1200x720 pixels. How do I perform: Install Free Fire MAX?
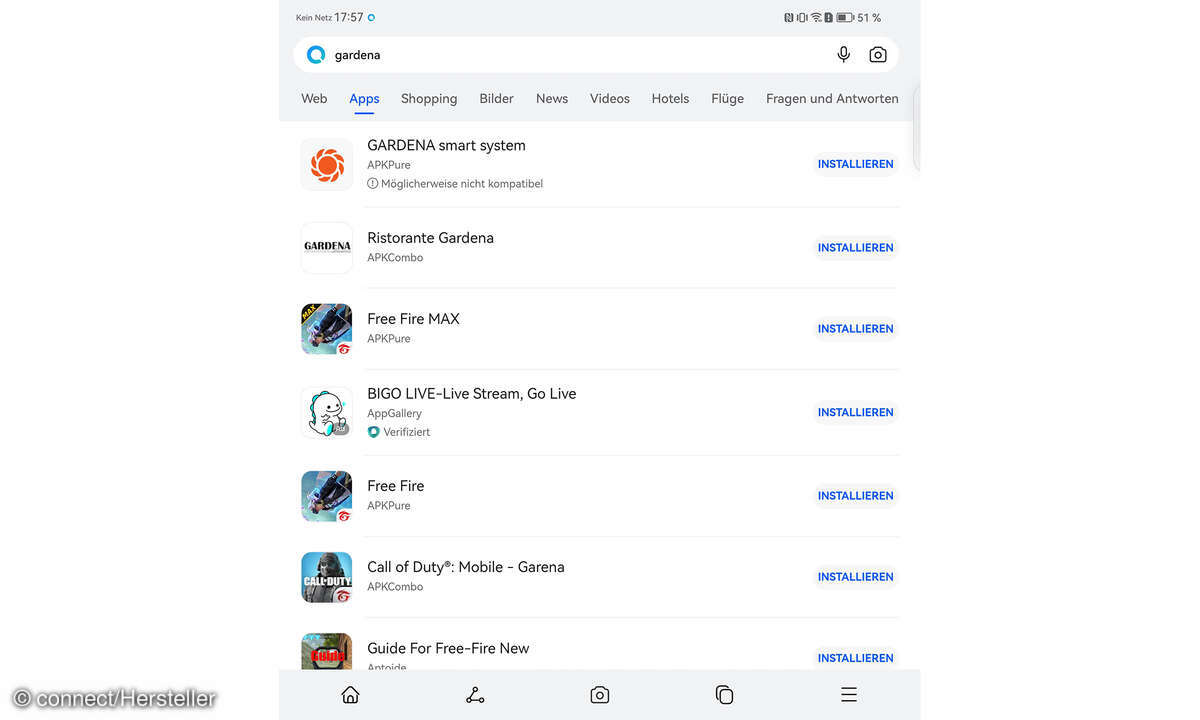[856, 329]
